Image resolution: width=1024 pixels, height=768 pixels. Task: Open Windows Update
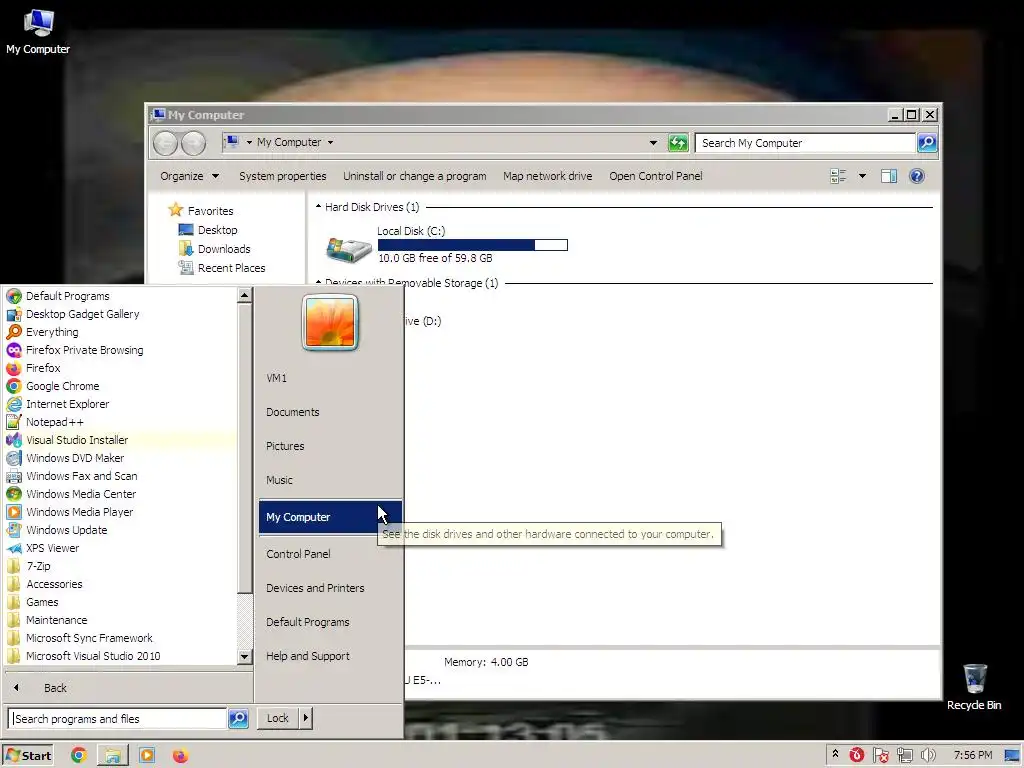pyautogui.click(x=57, y=530)
